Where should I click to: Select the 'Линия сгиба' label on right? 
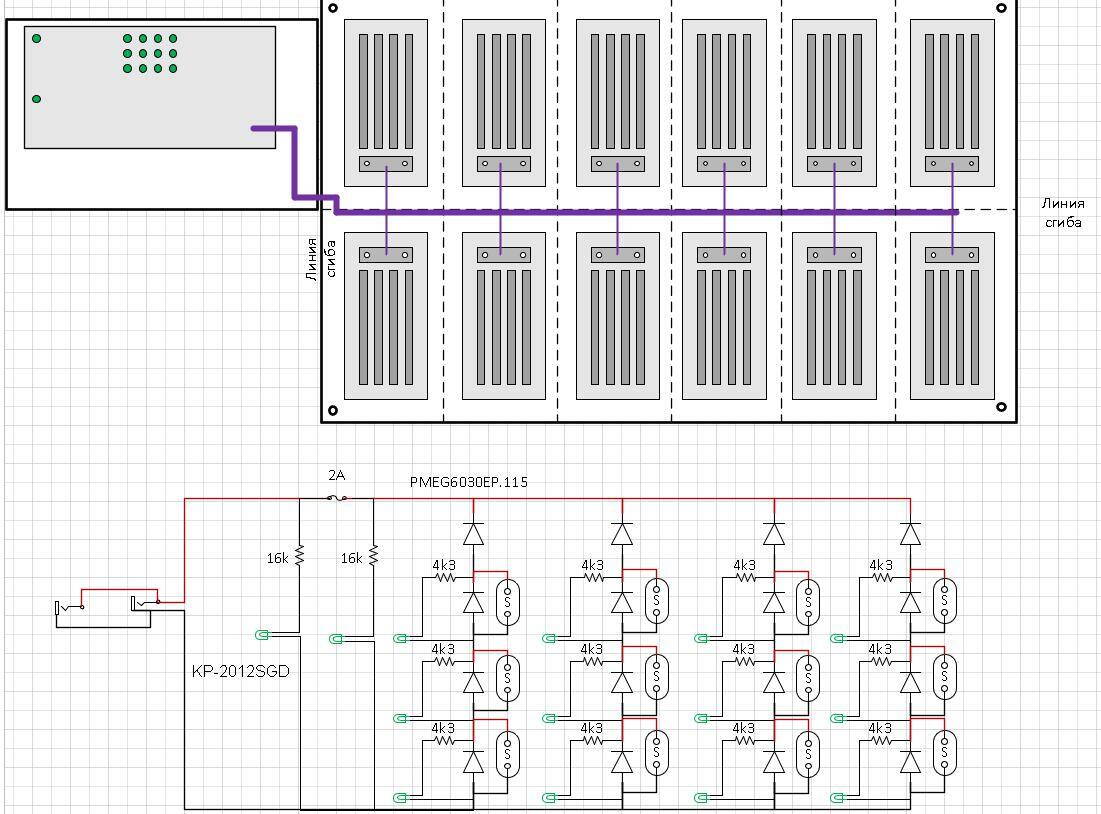point(1062,213)
